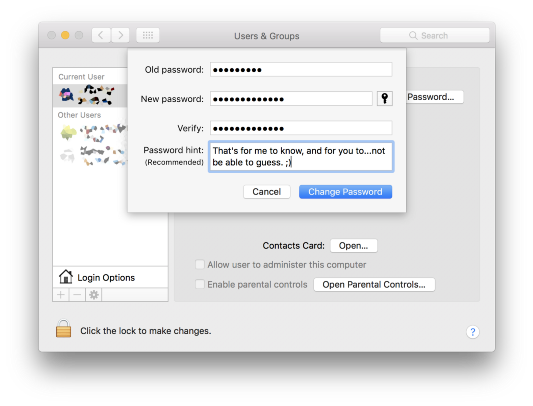
Task: Open Password Assistant key icon
Action: click(385, 99)
